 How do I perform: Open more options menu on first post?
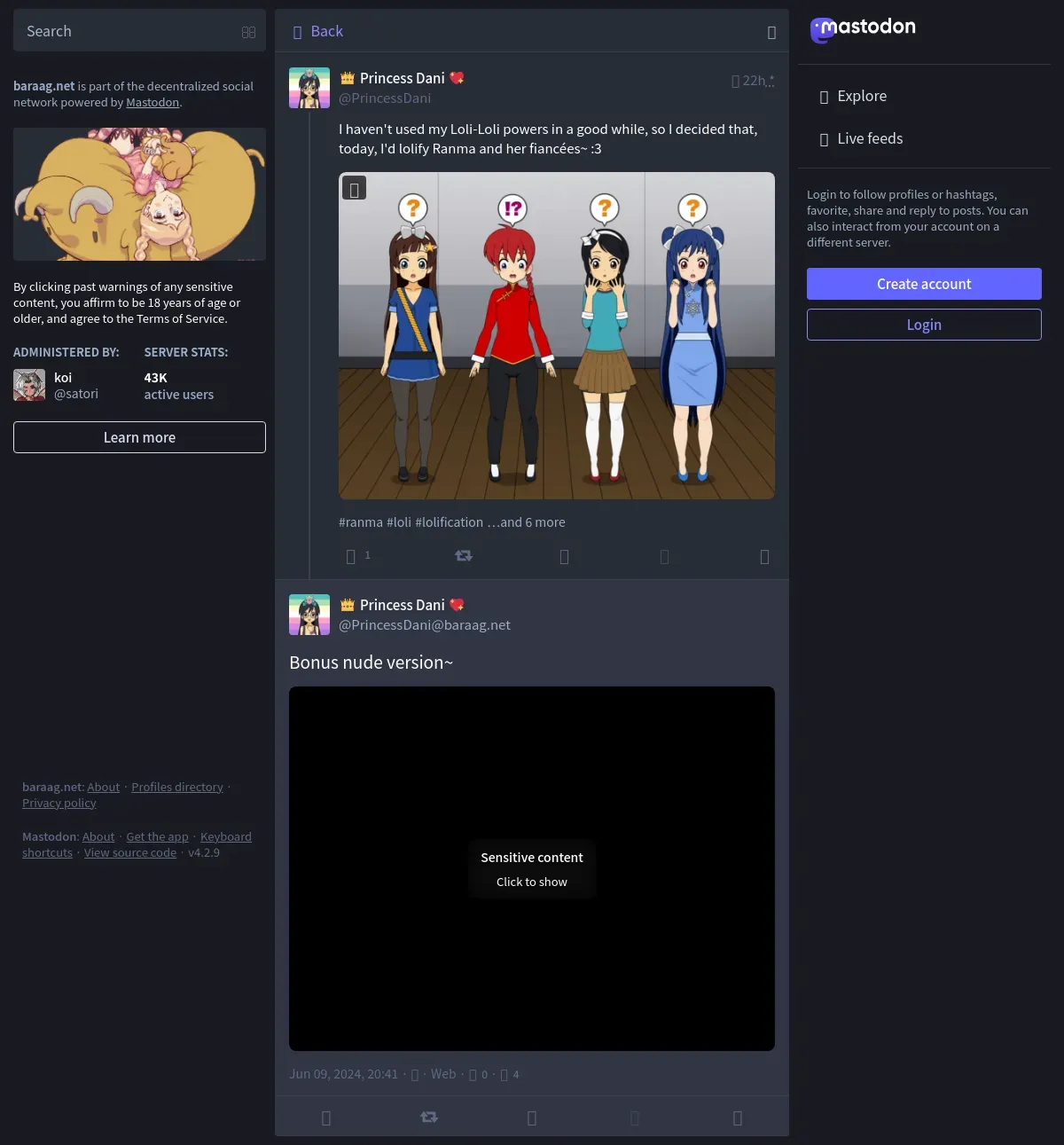click(x=764, y=556)
